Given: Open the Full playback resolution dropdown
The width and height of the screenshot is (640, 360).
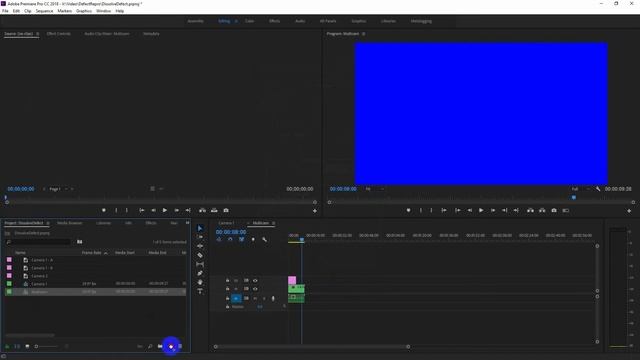Looking at the screenshot, I should click(x=581, y=189).
